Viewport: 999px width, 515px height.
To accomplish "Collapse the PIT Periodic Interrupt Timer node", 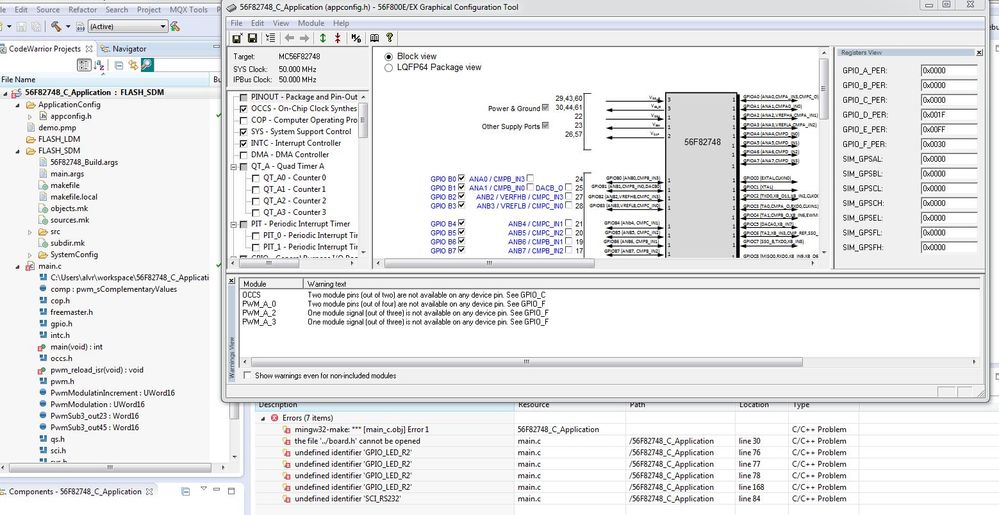I will [233, 224].
